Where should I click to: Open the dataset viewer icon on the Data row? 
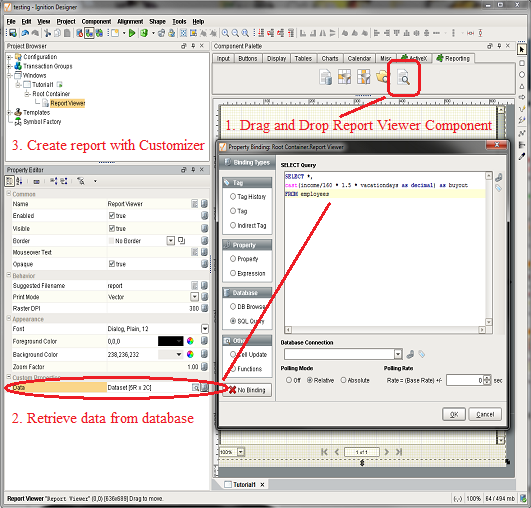tap(195, 387)
